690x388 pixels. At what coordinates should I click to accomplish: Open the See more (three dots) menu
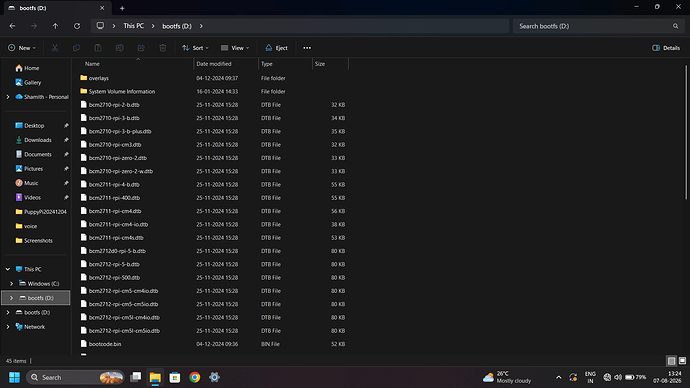tap(307, 48)
